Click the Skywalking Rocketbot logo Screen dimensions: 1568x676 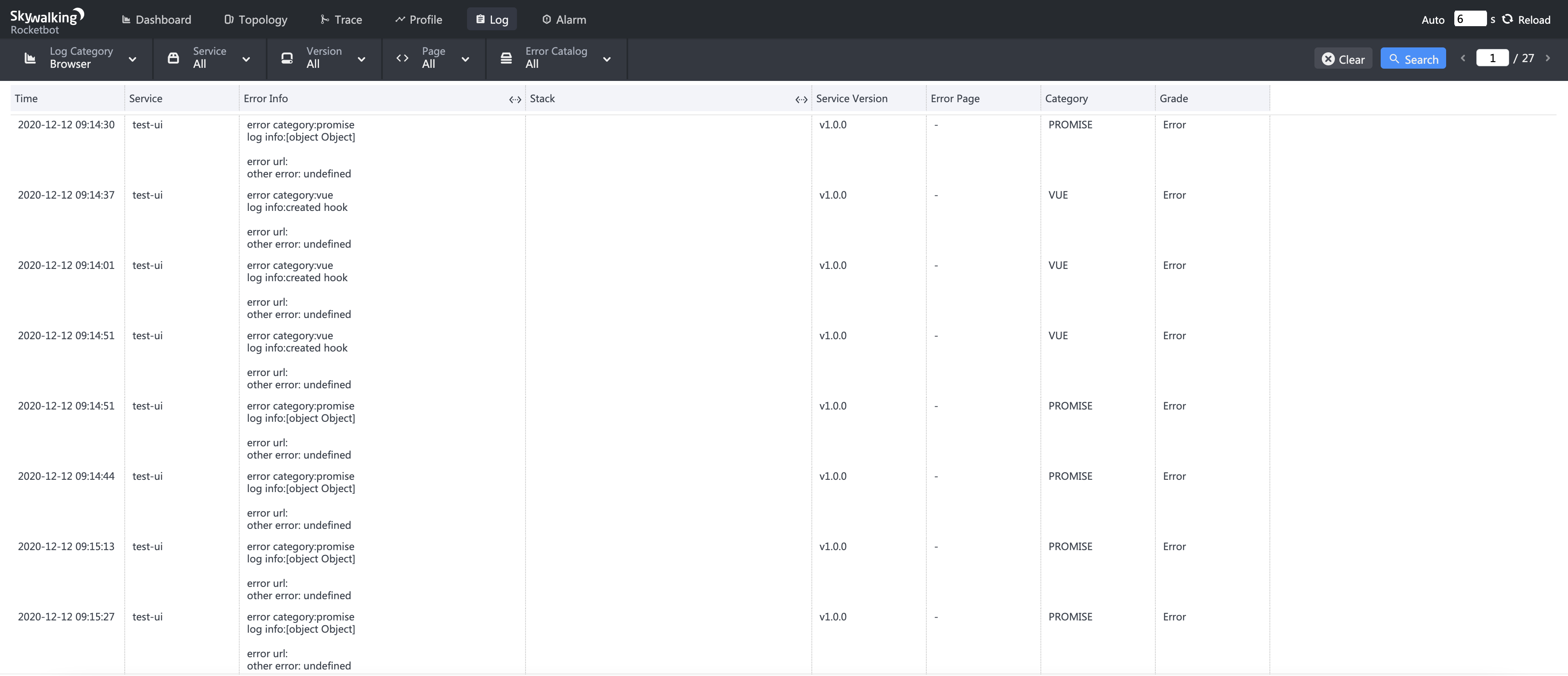46,20
